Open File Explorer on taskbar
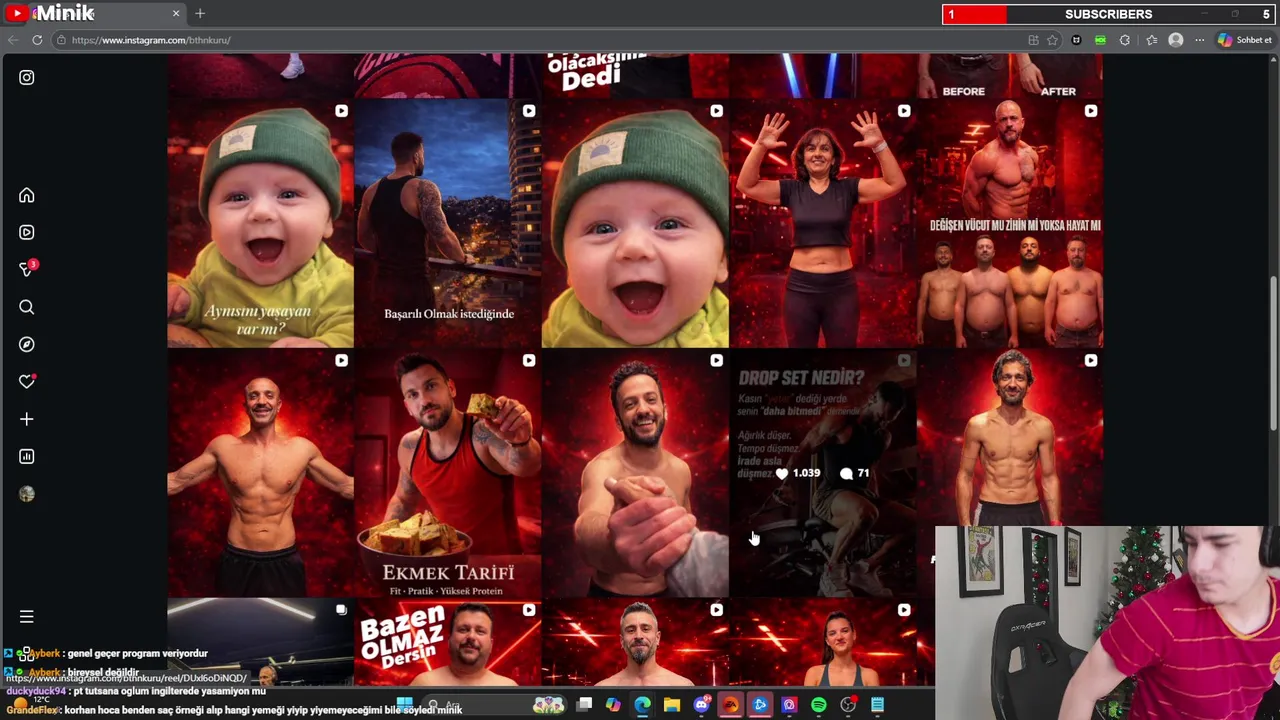The image size is (1280, 720). pyautogui.click(x=672, y=705)
